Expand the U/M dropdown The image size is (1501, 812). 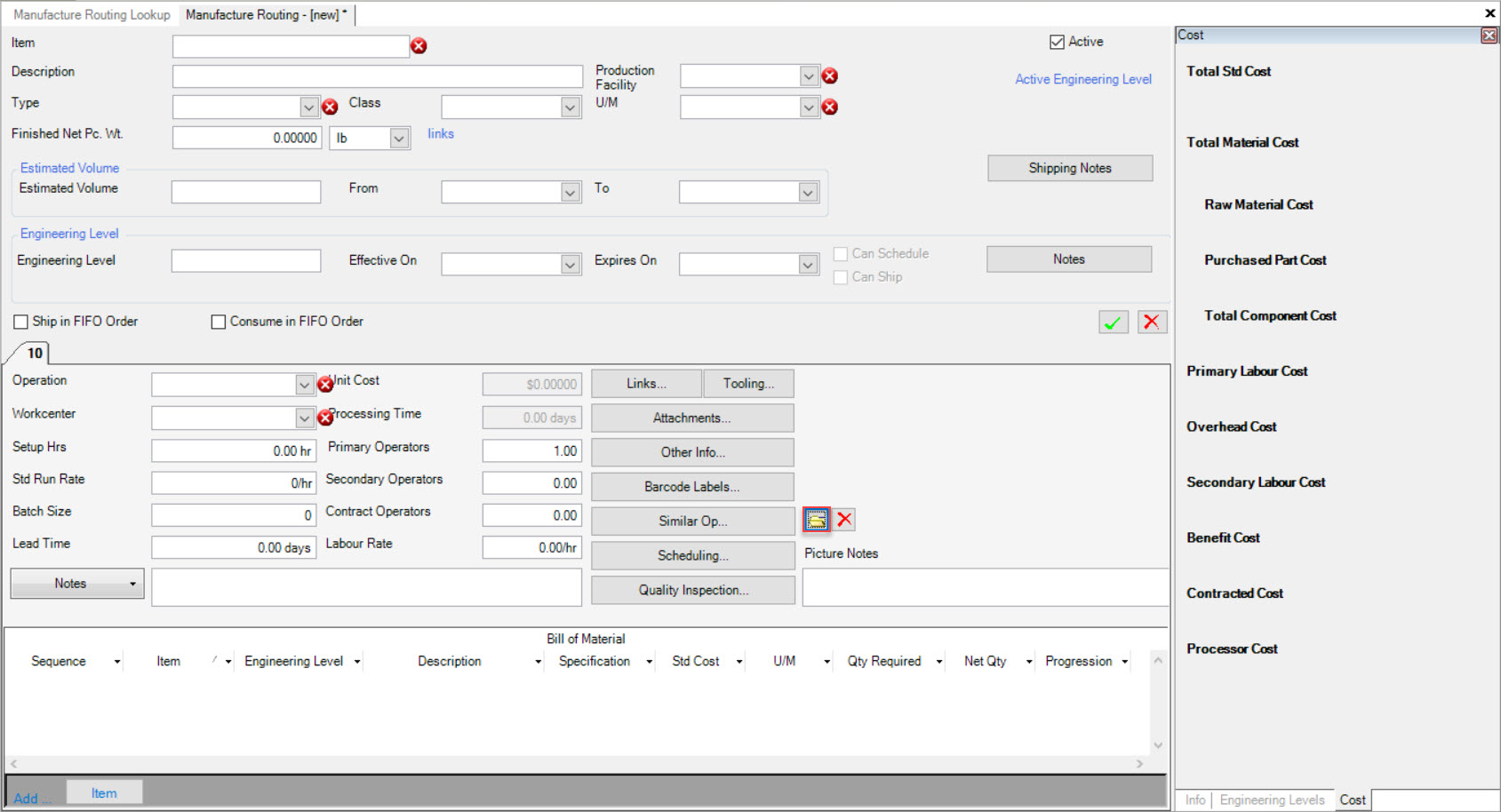(808, 107)
